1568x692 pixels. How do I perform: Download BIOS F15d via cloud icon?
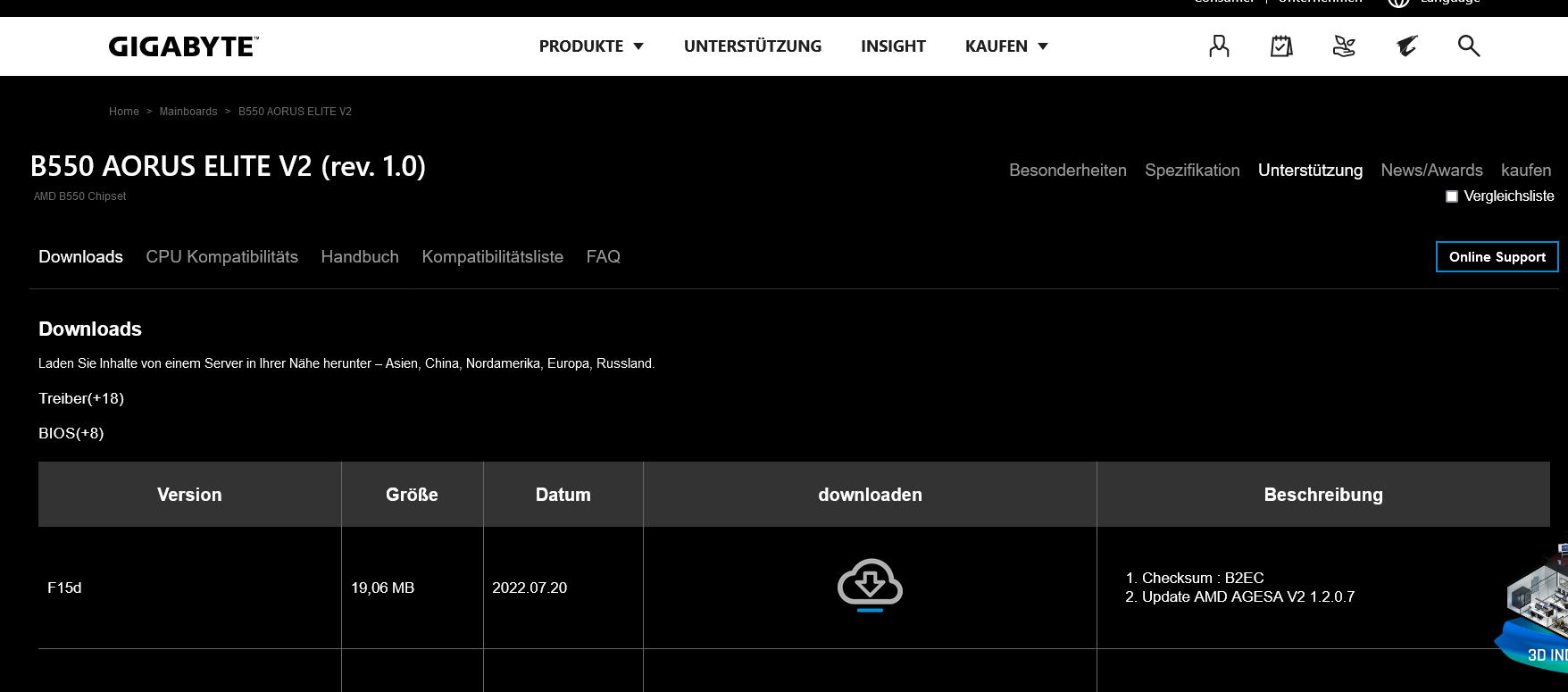point(870,585)
